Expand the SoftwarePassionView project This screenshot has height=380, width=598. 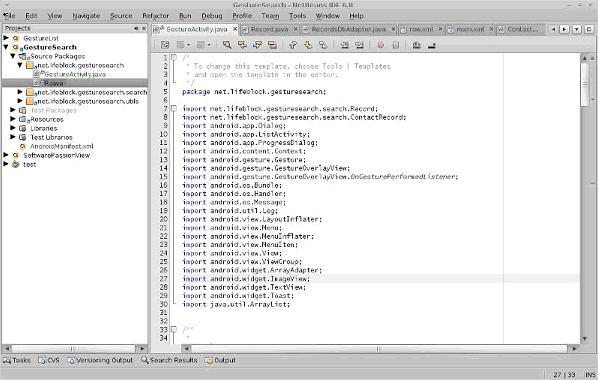coord(6,155)
